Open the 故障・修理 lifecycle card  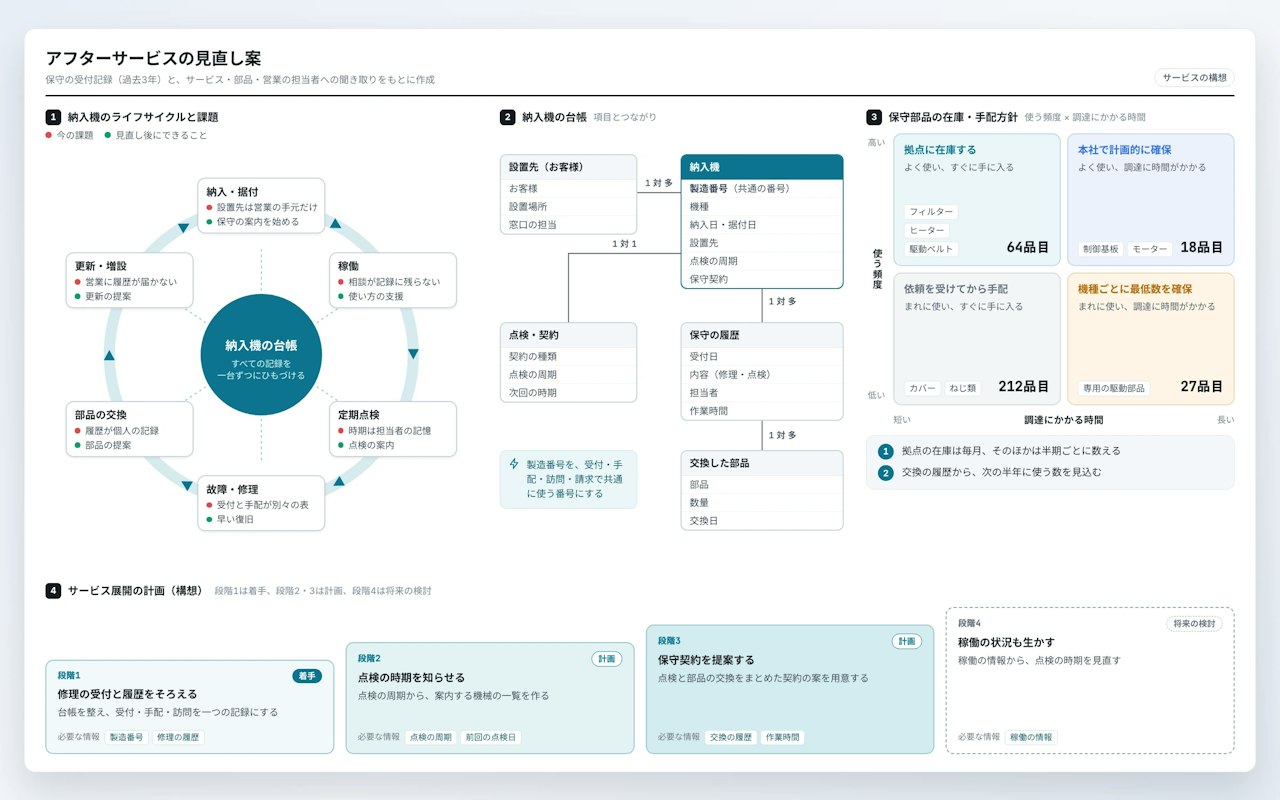coord(261,503)
